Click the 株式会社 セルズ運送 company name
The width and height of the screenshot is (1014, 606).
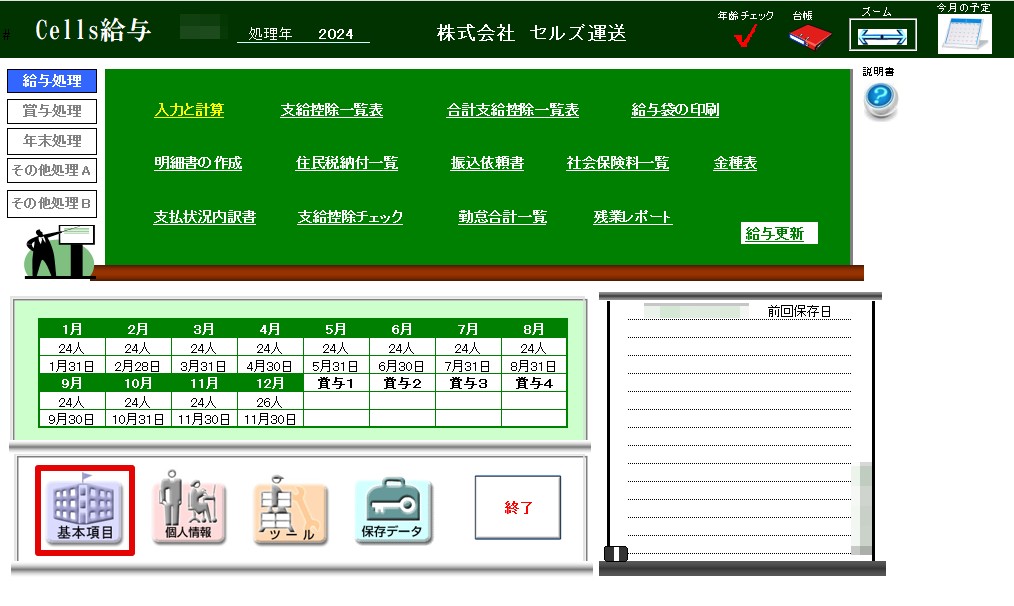[532, 33]
